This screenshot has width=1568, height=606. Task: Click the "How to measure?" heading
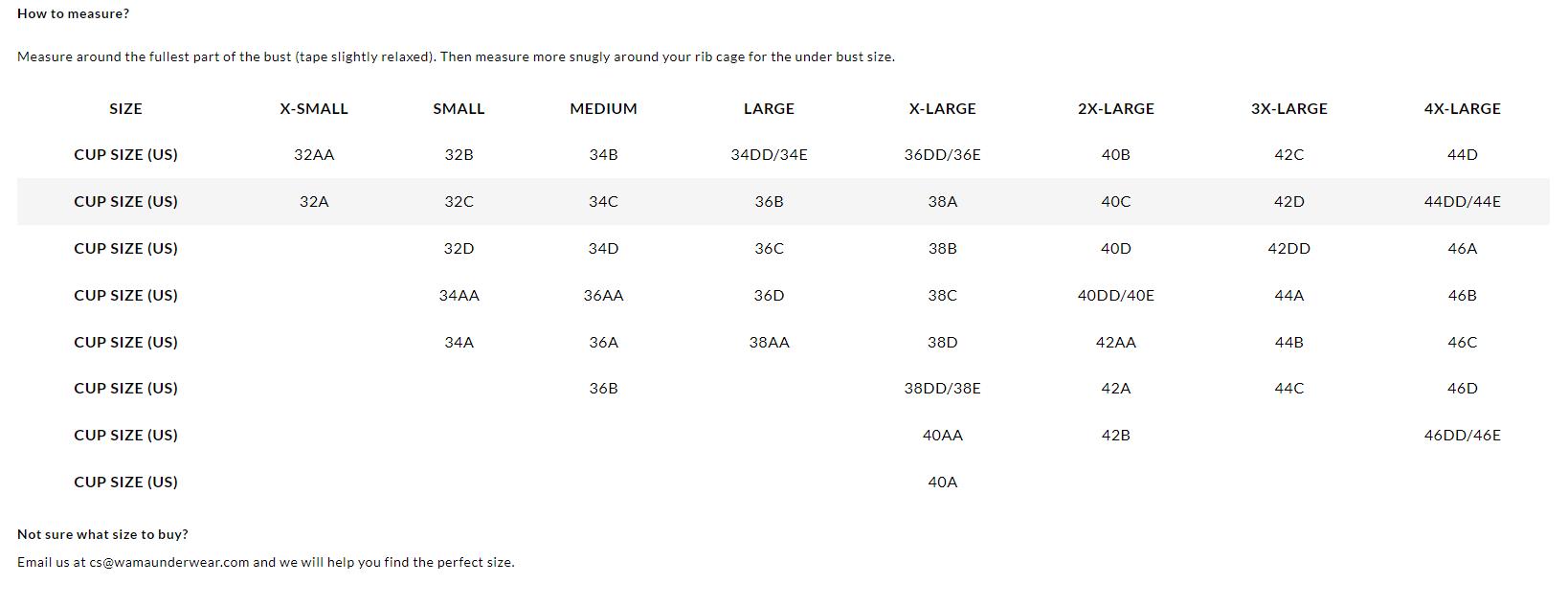coord(73,13)
